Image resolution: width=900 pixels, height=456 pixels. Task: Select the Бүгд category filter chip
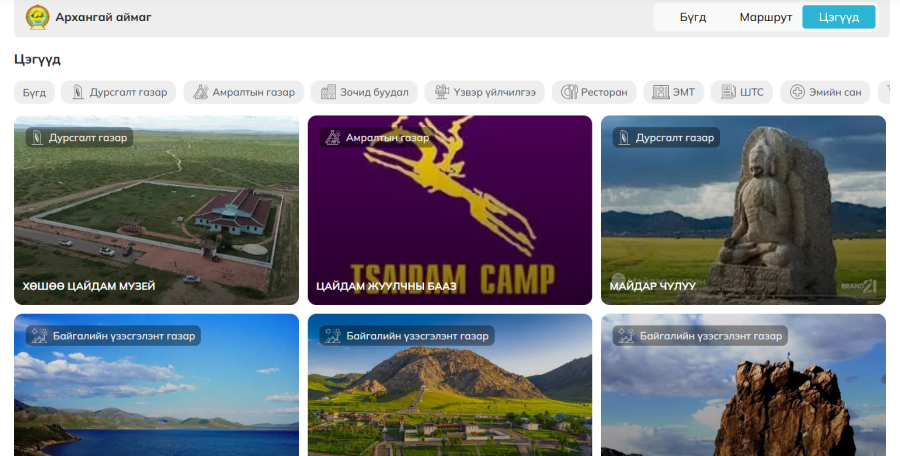point(34,92)
